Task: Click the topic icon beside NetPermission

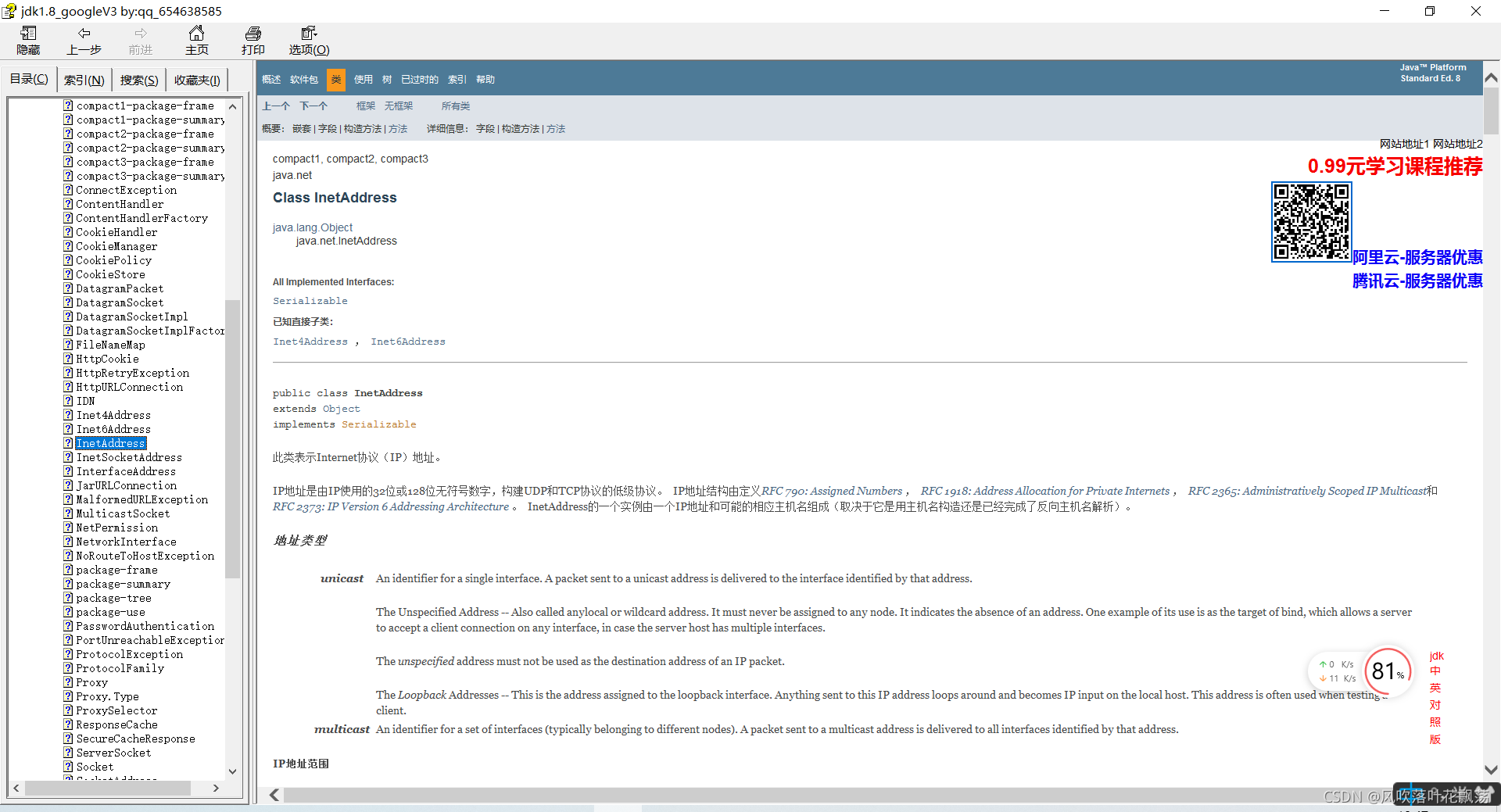Action: [x=69, y=528]
